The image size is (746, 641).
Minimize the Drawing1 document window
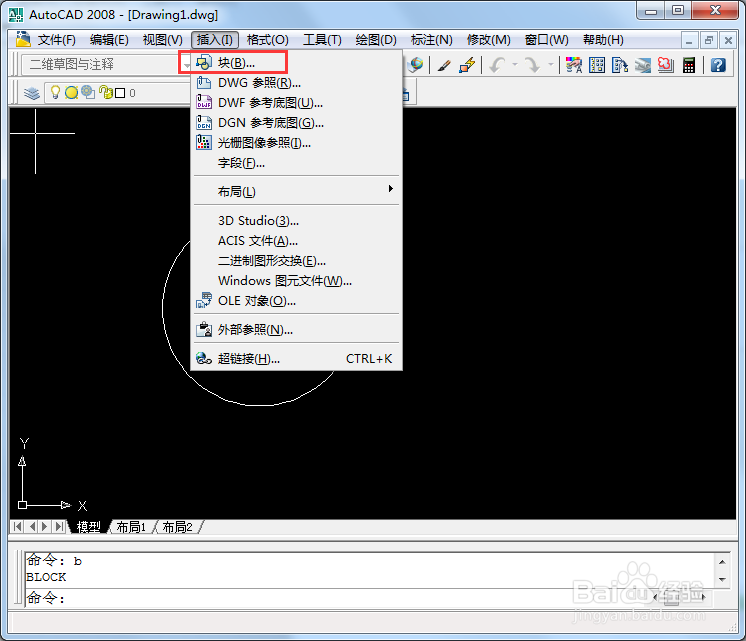(689, 40)
